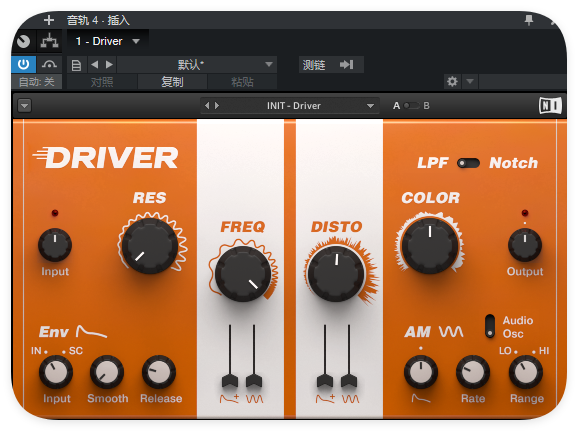Click the DRIVER logo
Image resolution: width=578 pixels, height=431 pixels.
(x=105, y=158)
